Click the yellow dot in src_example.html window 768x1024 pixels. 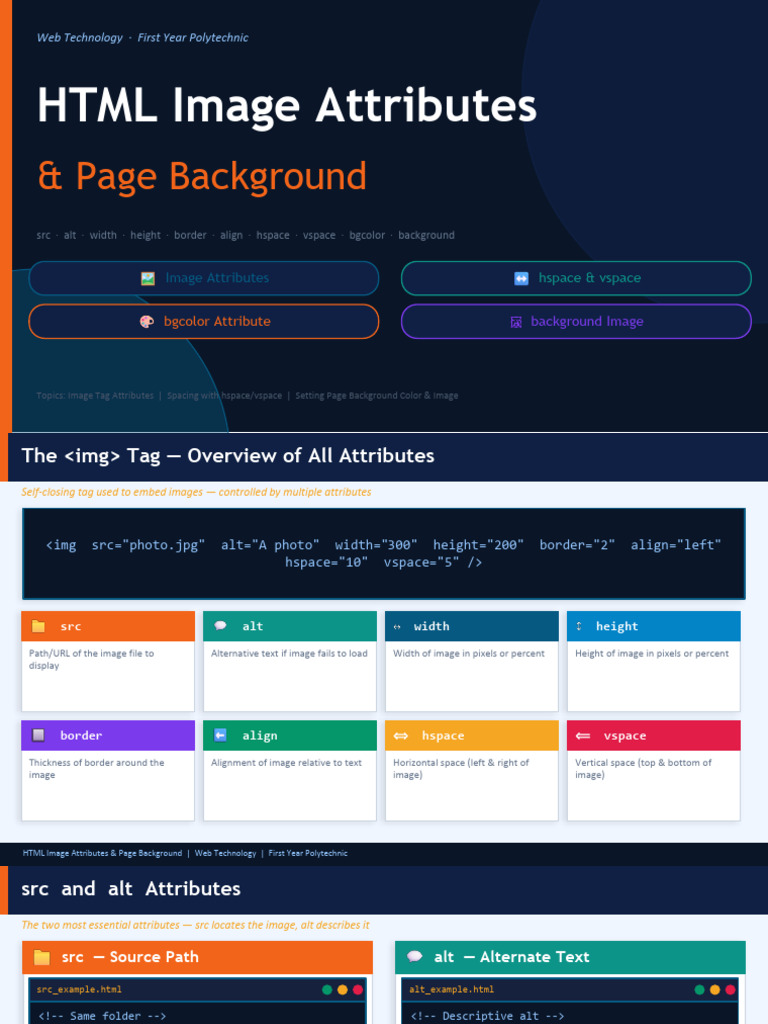tap(342, 990)
